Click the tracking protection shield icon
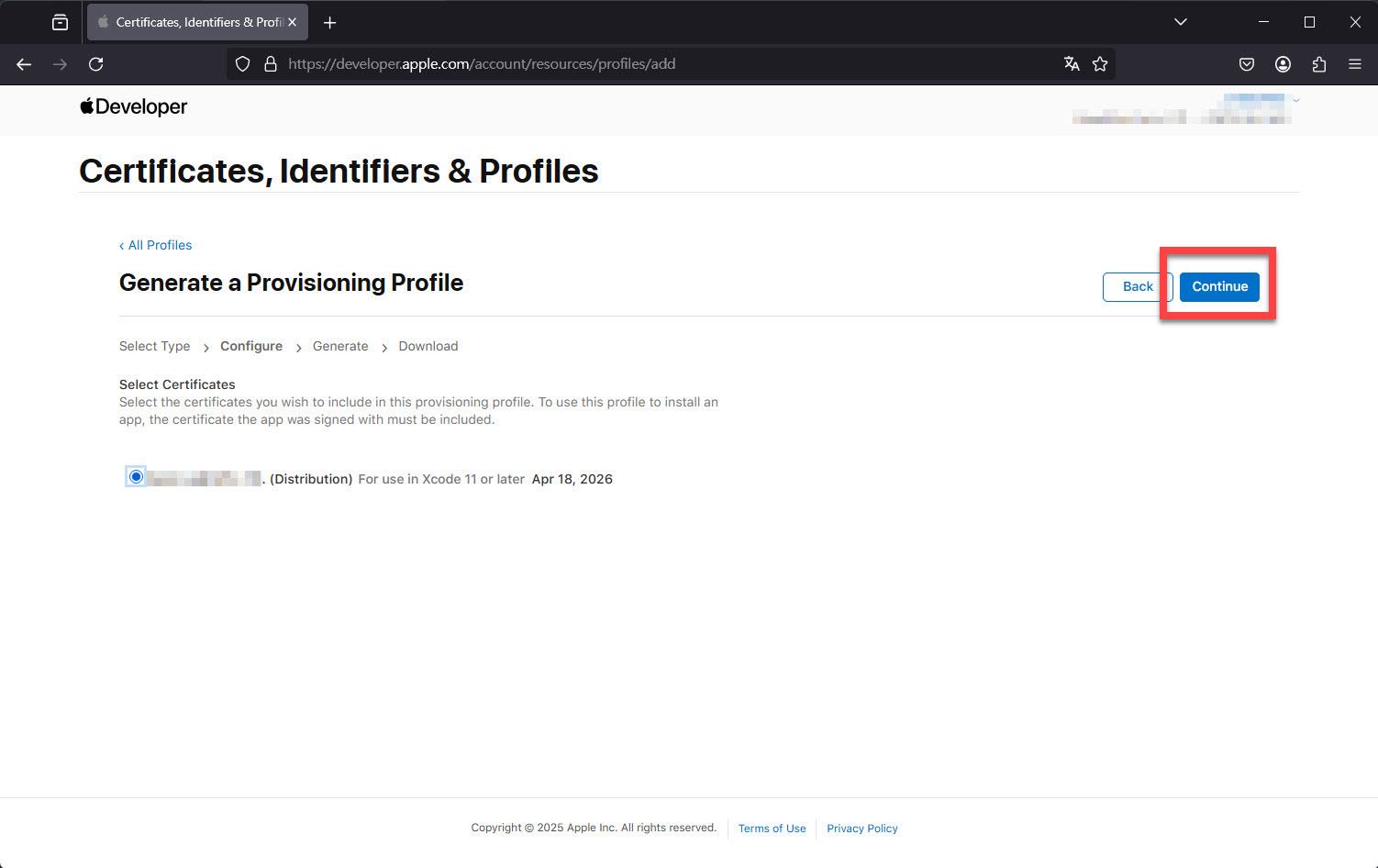 point(242,64)
